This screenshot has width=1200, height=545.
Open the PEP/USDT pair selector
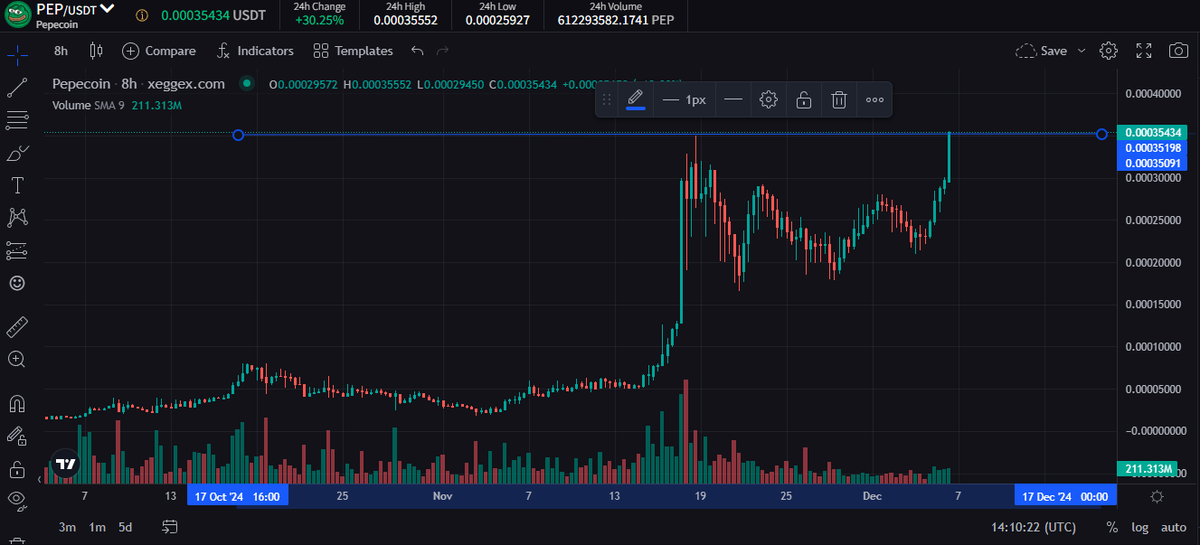click(x=75, y=8)
